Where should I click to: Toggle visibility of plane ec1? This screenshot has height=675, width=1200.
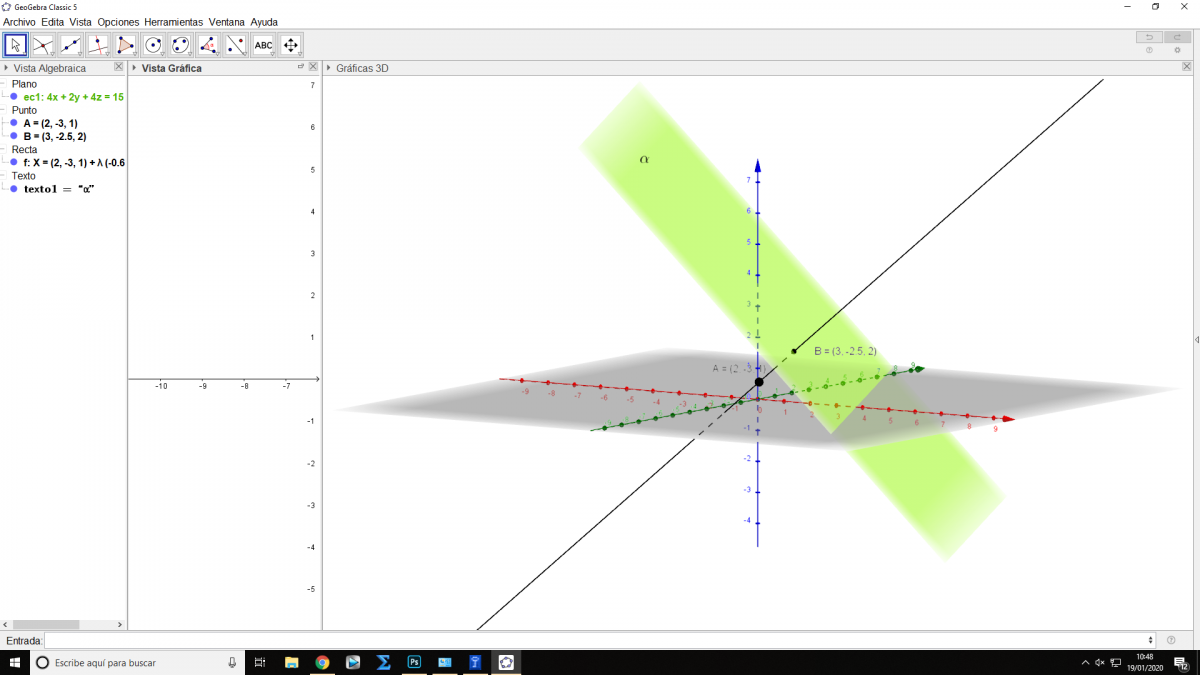point(14,97)
